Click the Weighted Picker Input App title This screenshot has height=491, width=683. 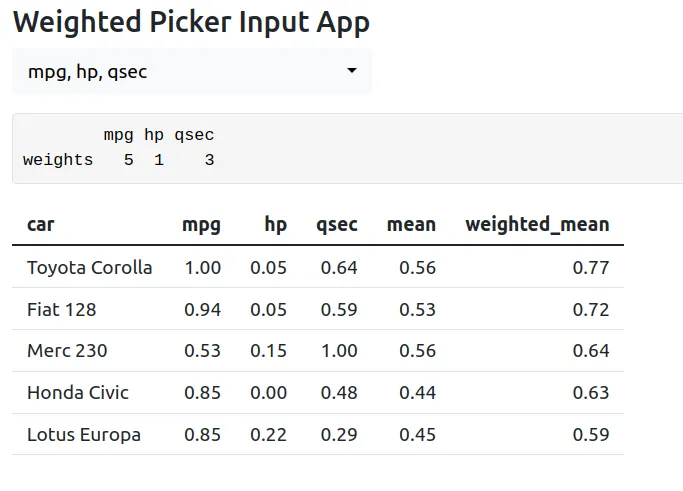click(x=191, y=22)
